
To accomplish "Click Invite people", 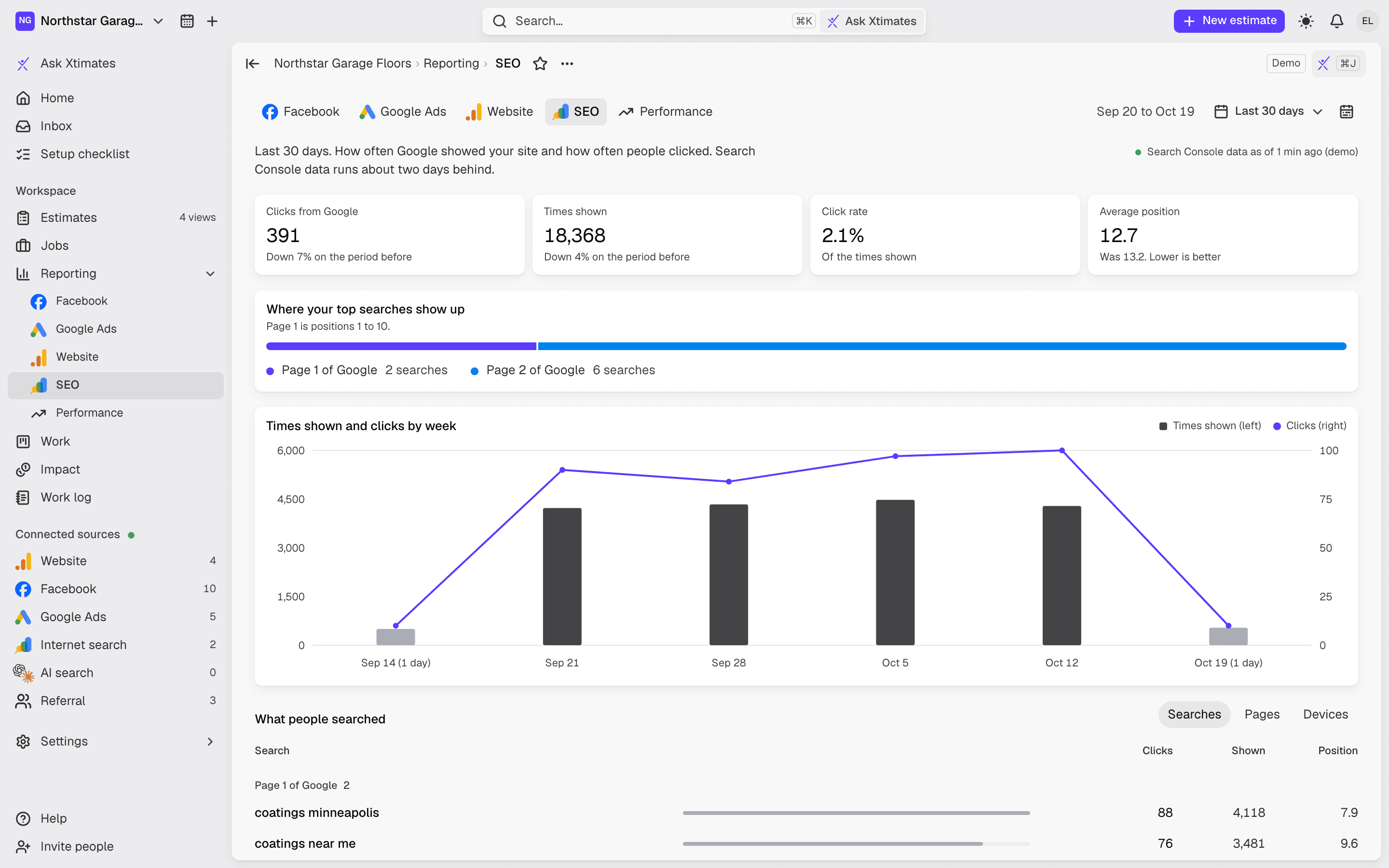I will coord(115,847).
